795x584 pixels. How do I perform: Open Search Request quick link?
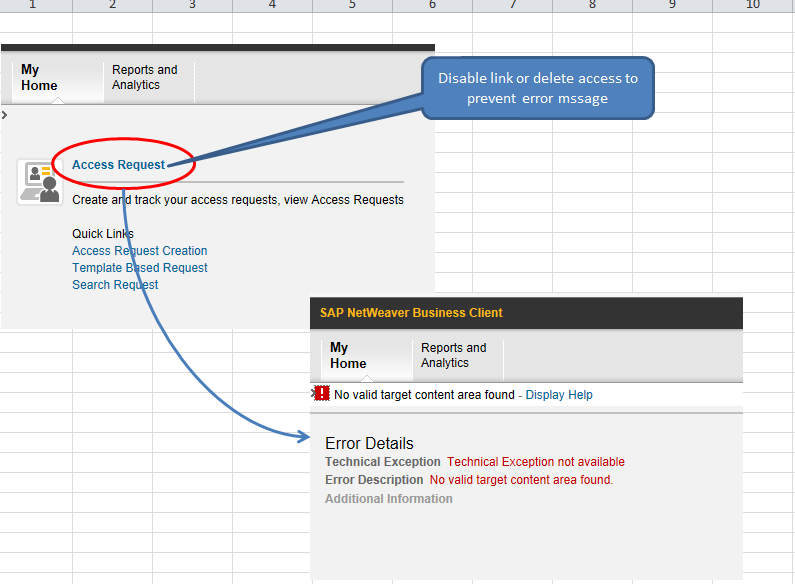[x=115, y=285]
